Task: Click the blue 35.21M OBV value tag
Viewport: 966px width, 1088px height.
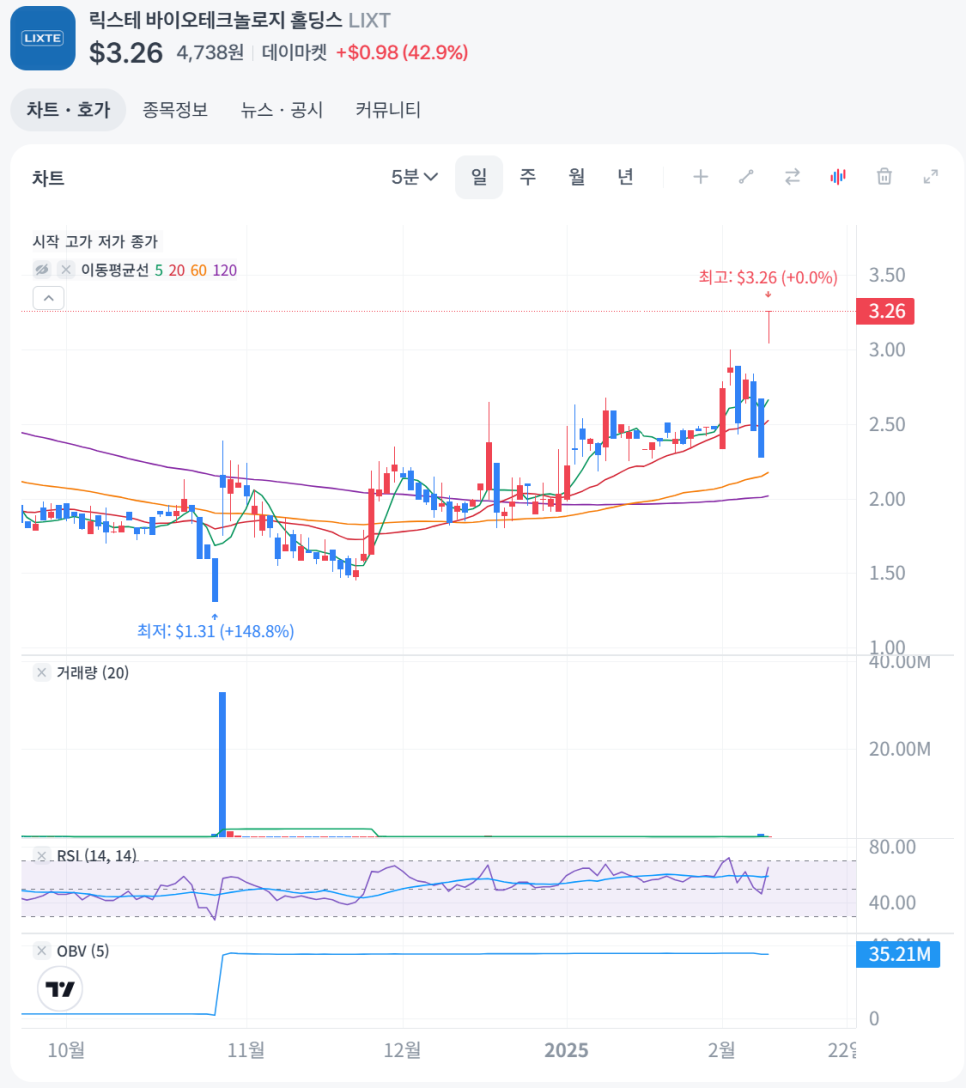Action: [x=899, y=954]
